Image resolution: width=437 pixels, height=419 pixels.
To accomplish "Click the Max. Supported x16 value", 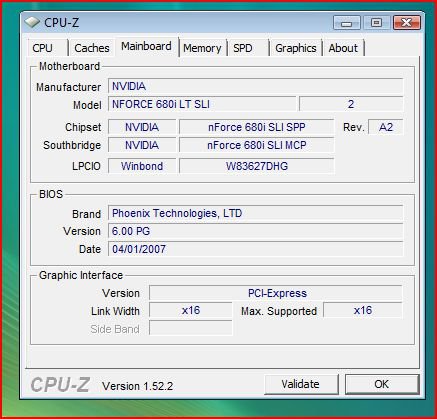I will pos(363,311).
